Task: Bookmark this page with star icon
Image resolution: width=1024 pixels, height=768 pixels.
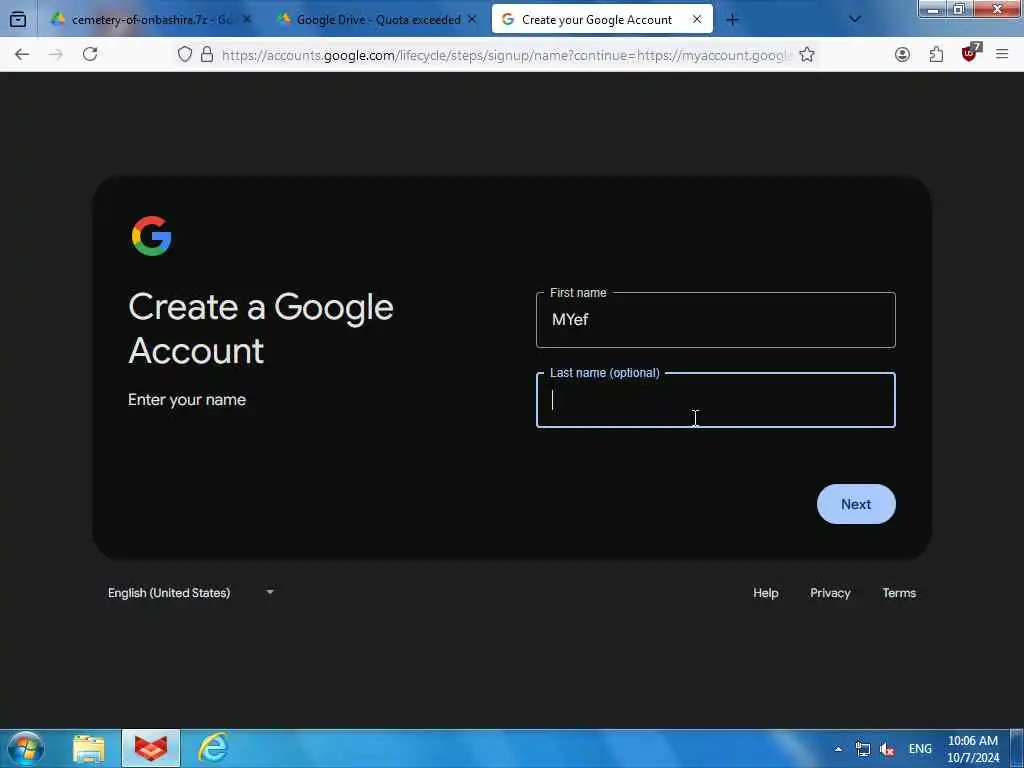Action: click(807, 54)
